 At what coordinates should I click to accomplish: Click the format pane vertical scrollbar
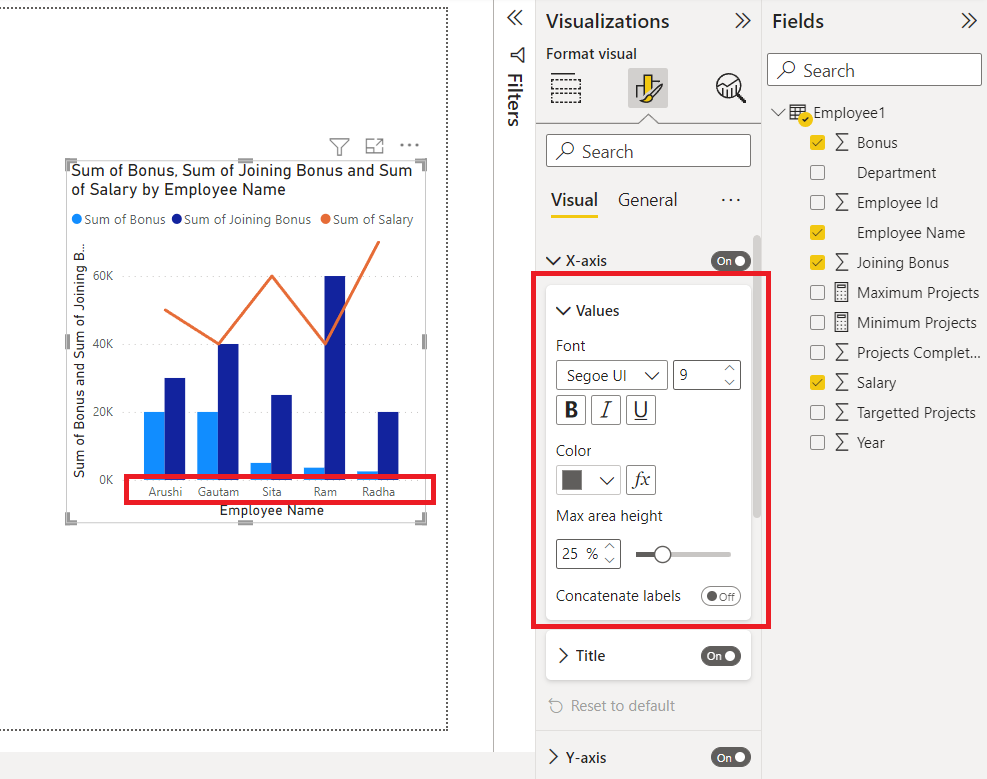click(x=757, y=378)
